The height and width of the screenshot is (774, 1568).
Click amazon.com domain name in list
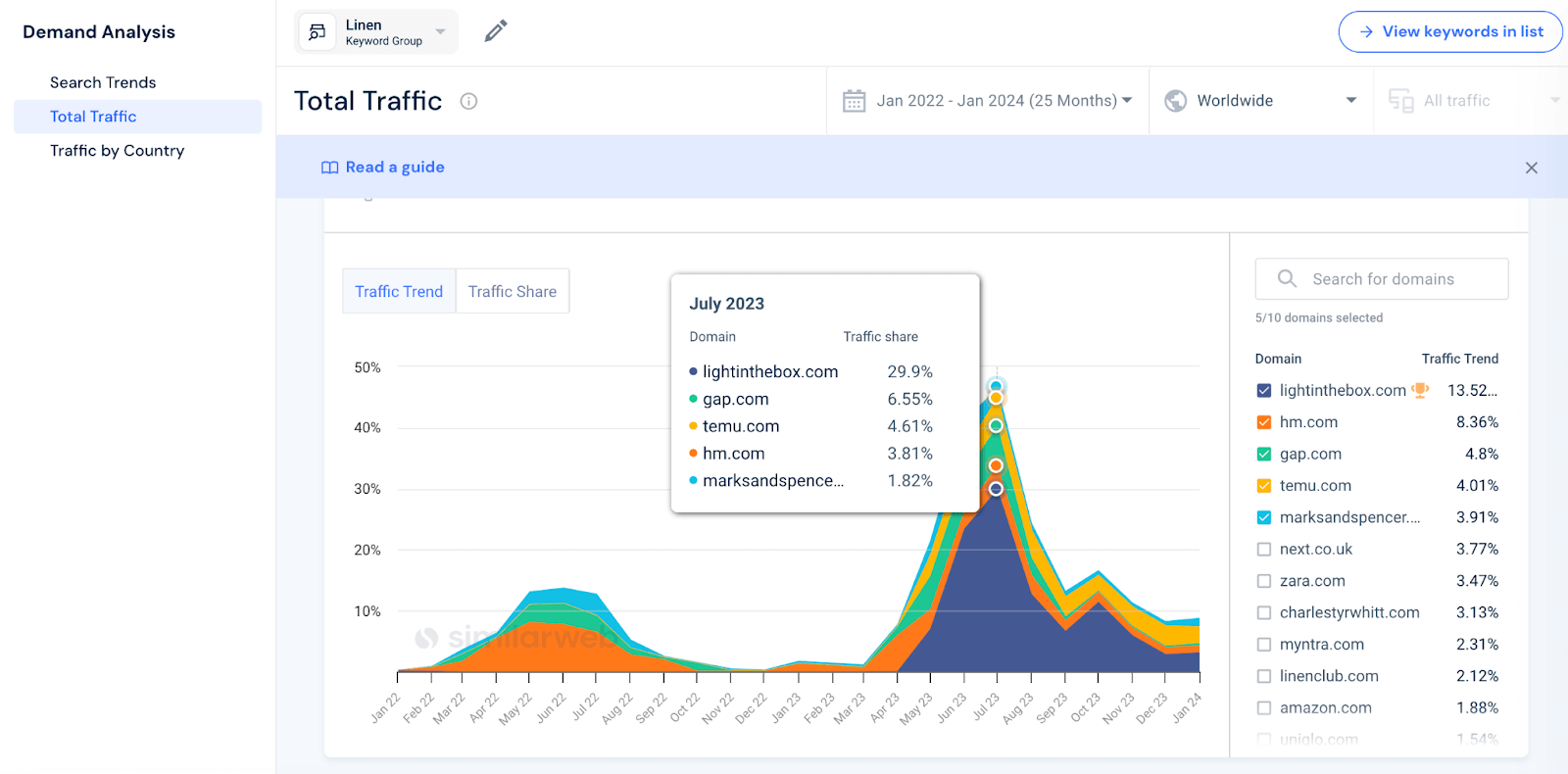click(x=1325, y=708)
